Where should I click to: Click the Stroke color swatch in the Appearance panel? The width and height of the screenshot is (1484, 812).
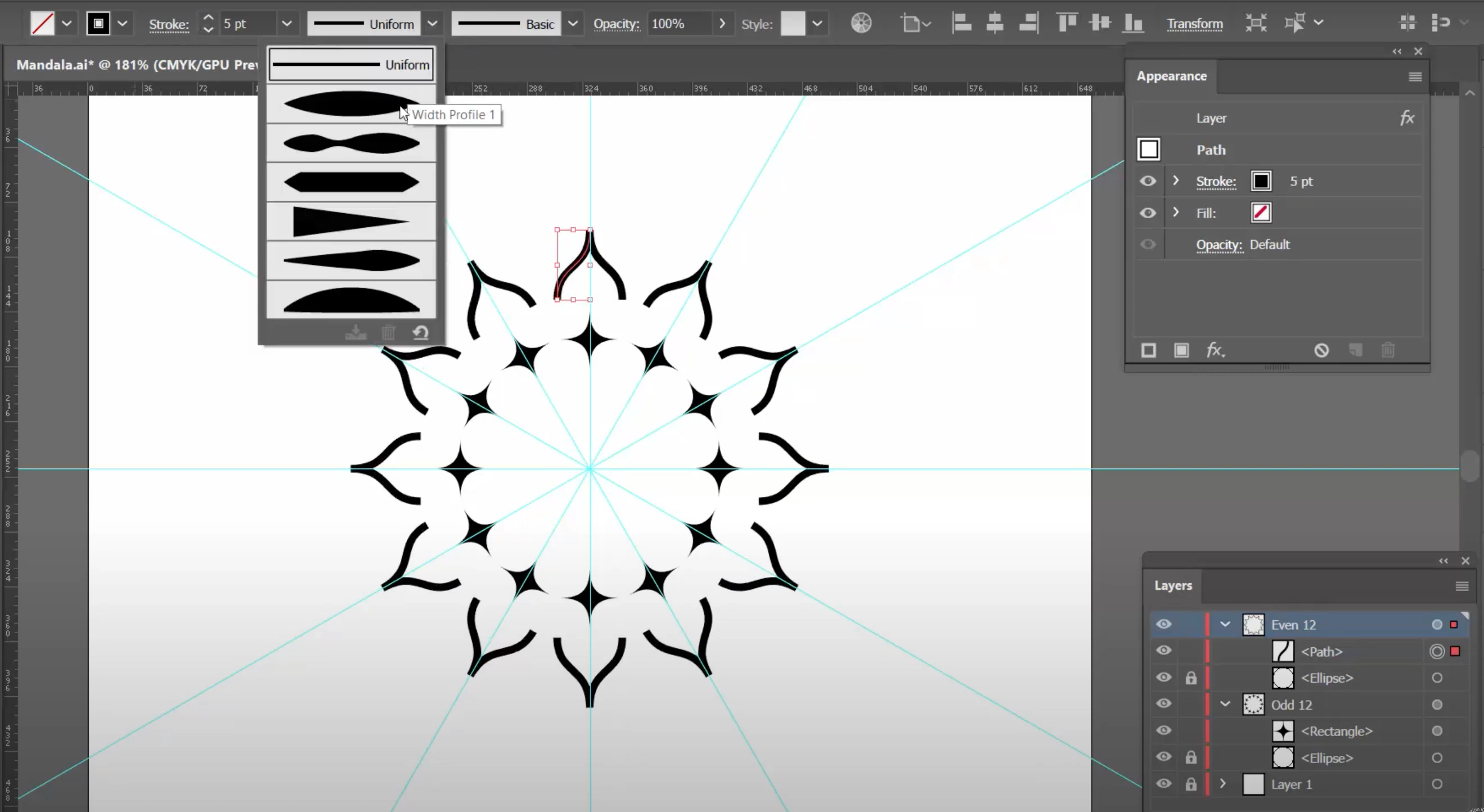tap(1261, 182)
